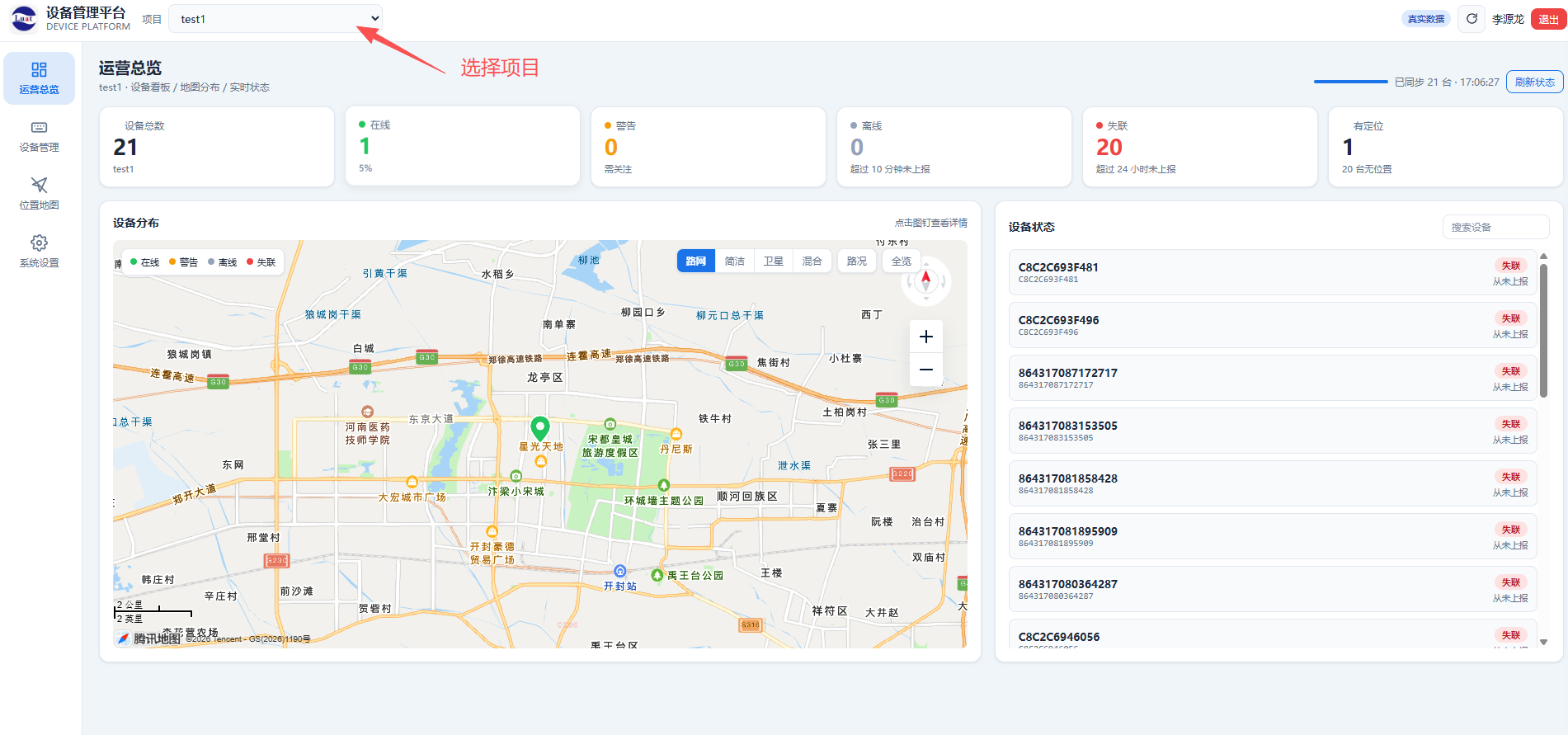Click the 失联 count card showing 20
This screenshot has height=735, width=1568.
pos(1199,147)
